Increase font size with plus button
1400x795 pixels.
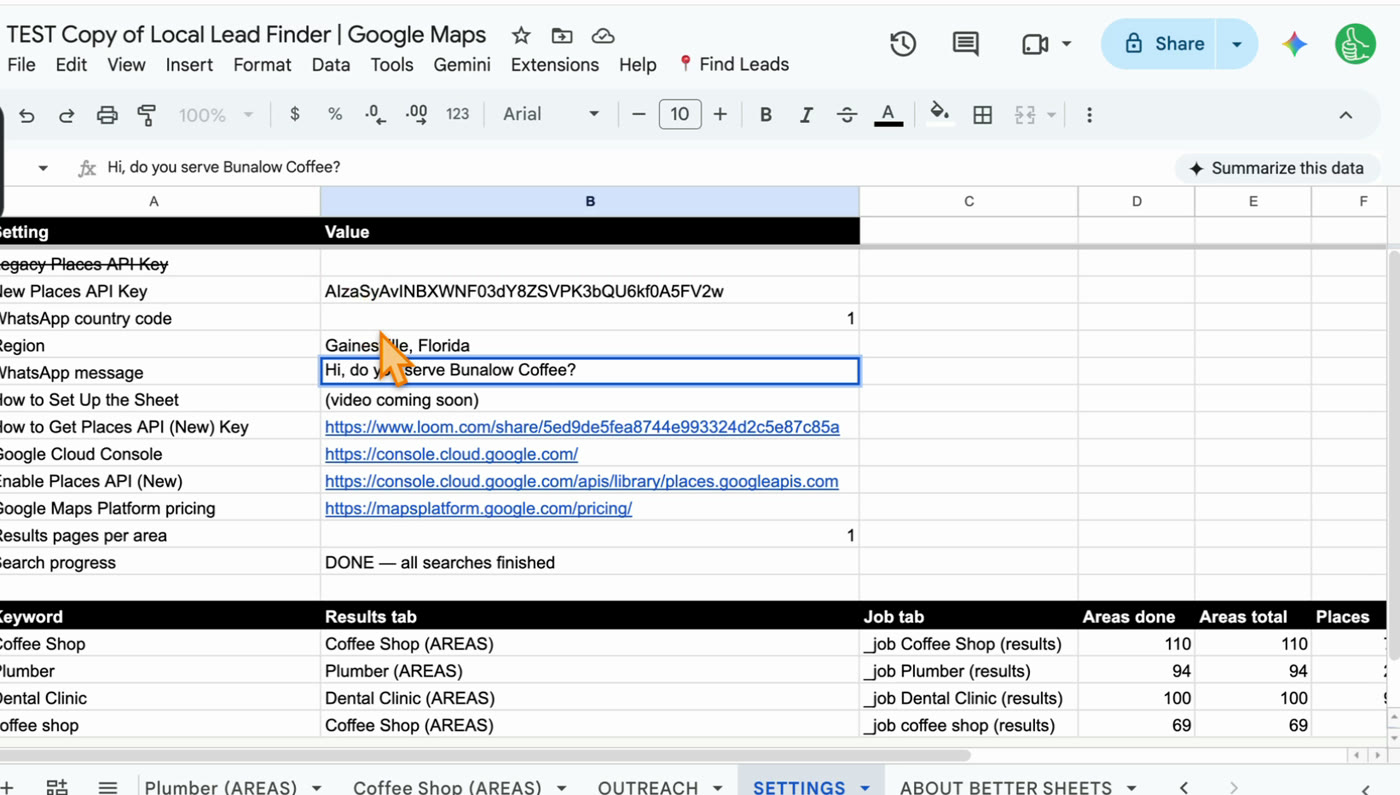point(720,114)
